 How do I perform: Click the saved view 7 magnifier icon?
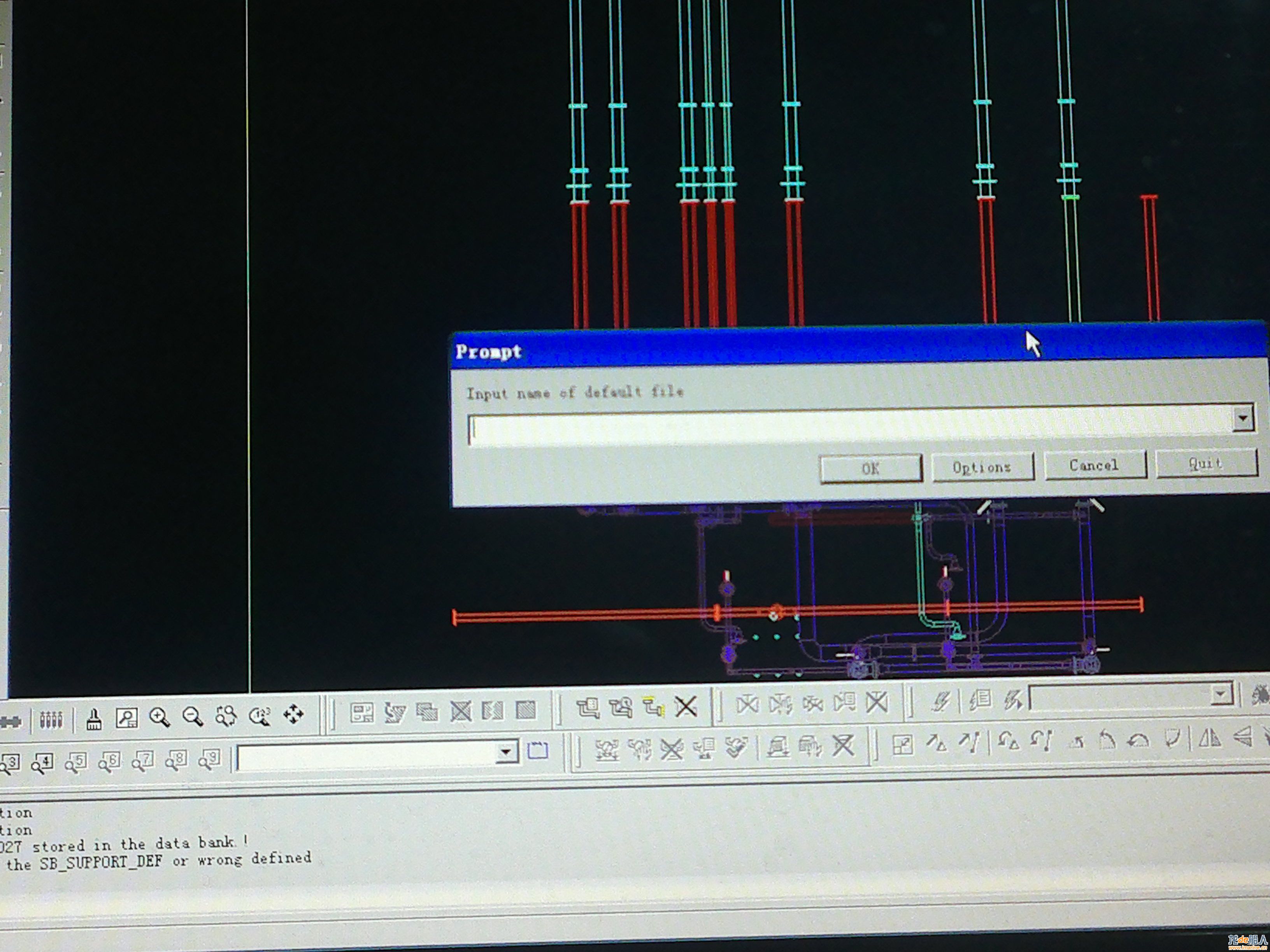[142, 761]
